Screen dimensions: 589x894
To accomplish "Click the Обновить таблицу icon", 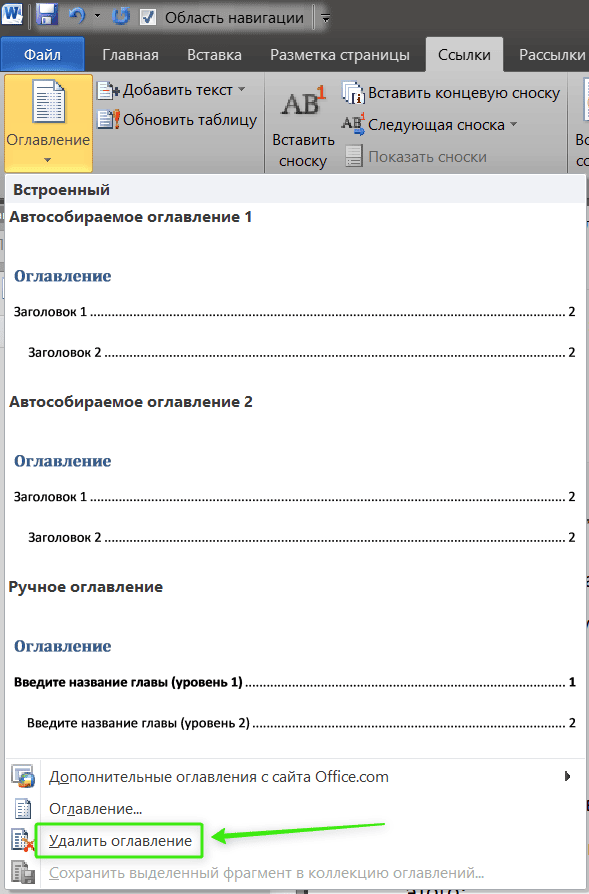I will pos(108,120).
